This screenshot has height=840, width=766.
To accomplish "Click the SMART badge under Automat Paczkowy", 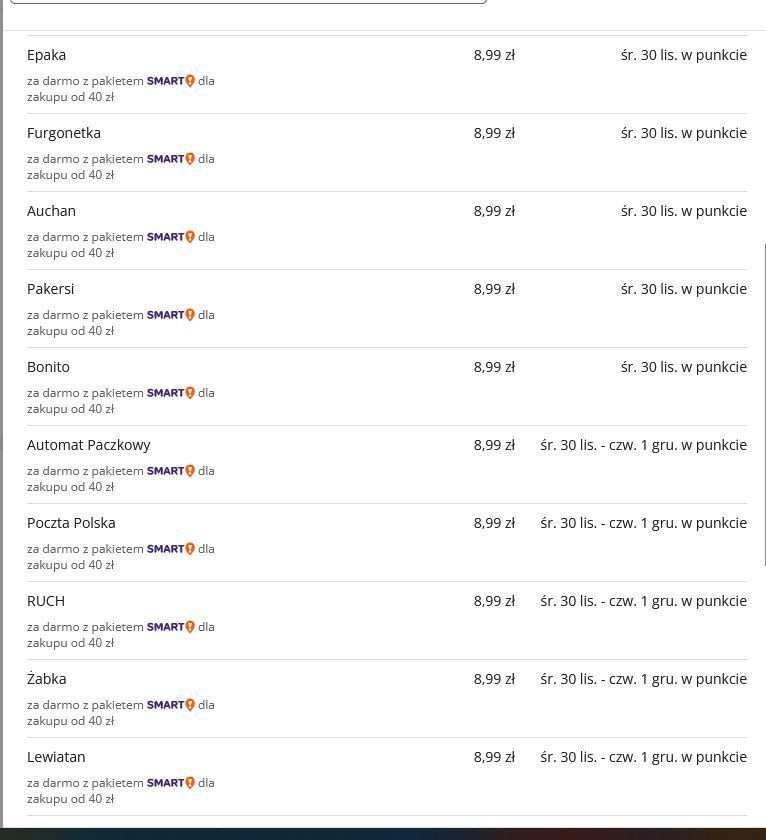I will [x=170, y=471].
